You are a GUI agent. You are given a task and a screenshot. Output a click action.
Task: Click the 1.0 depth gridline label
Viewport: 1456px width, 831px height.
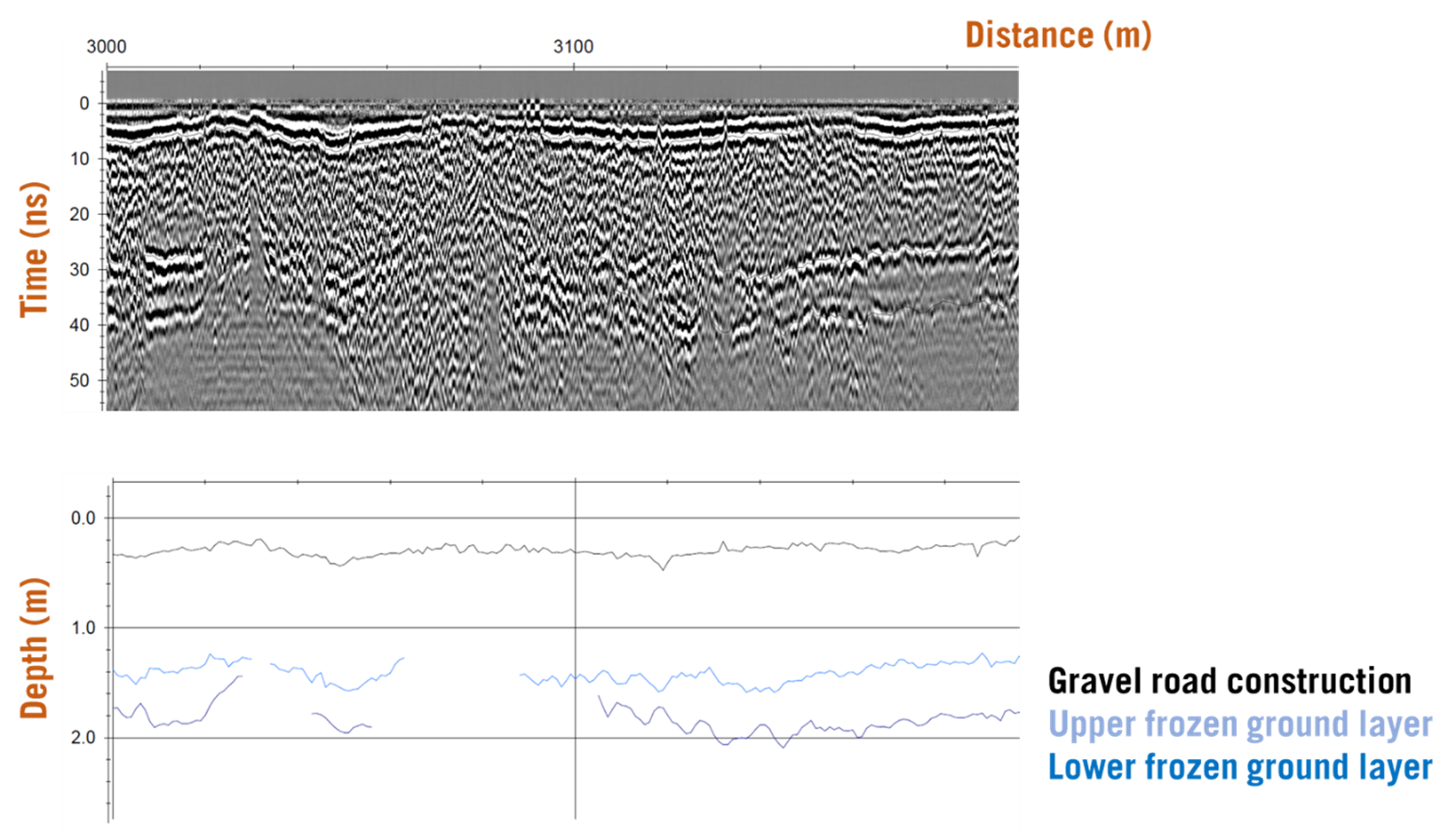pyautogui.click(x=83, y=625)
